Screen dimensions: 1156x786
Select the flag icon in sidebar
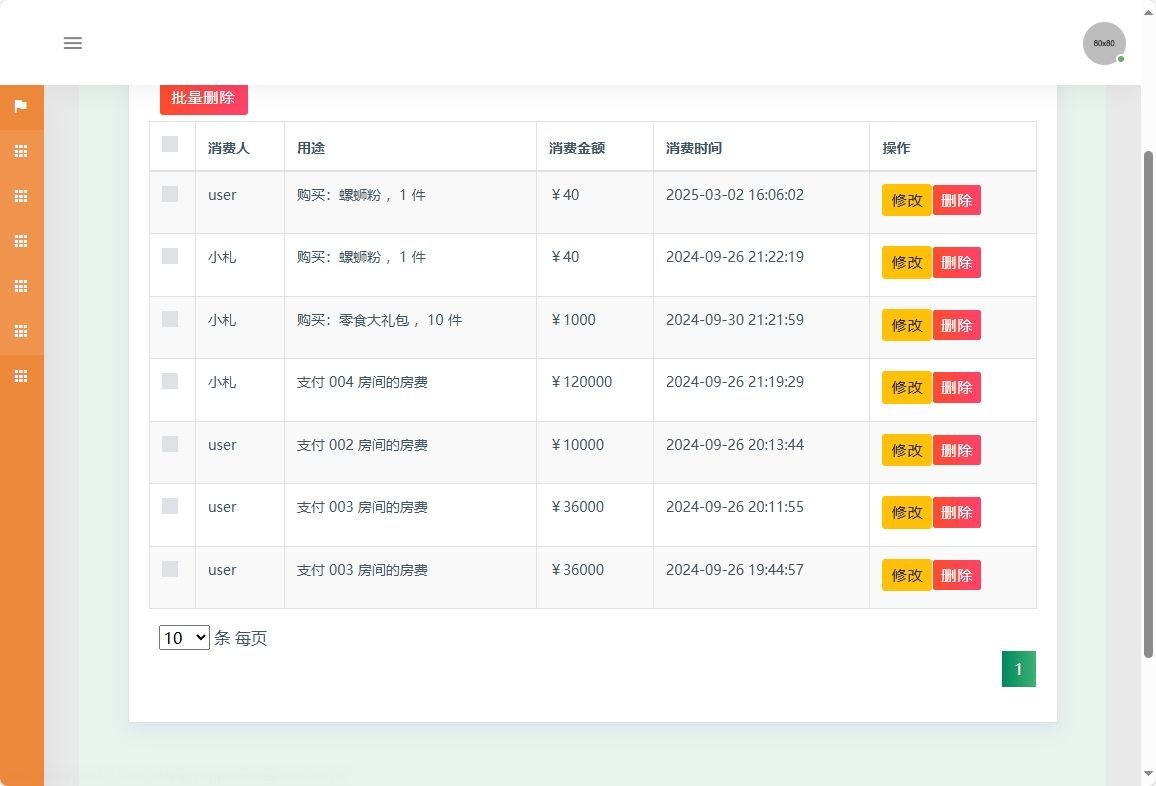pos(21,106)
